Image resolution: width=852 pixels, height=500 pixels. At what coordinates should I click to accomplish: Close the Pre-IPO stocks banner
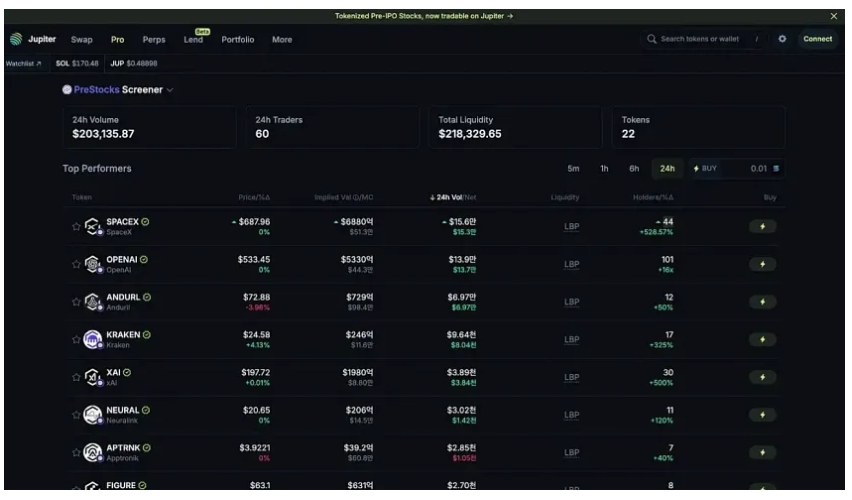834,16
